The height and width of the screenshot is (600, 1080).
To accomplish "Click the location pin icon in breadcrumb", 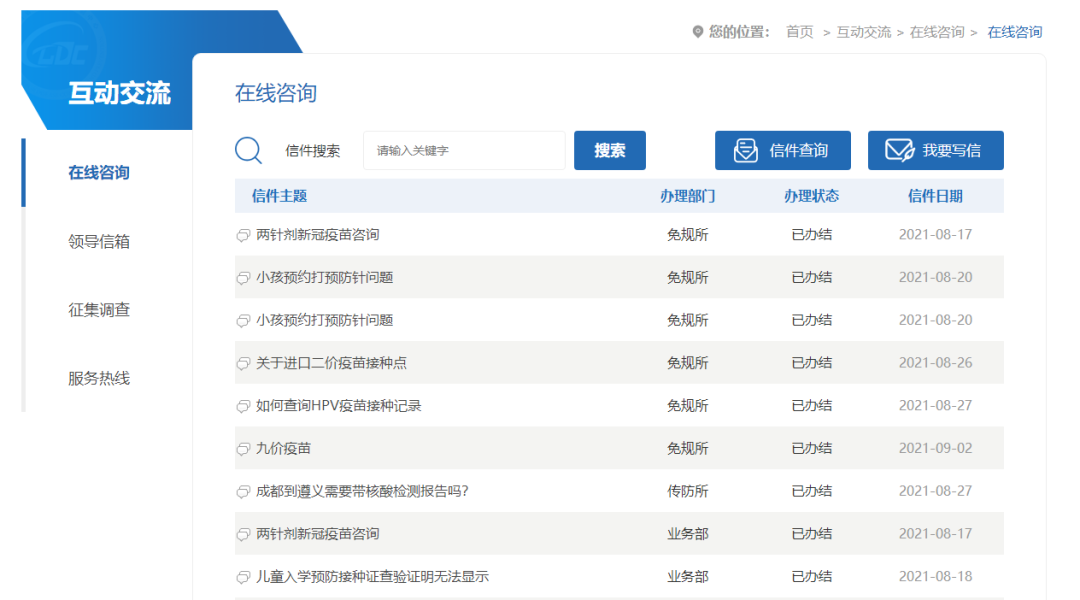I will tap(698, 32).
